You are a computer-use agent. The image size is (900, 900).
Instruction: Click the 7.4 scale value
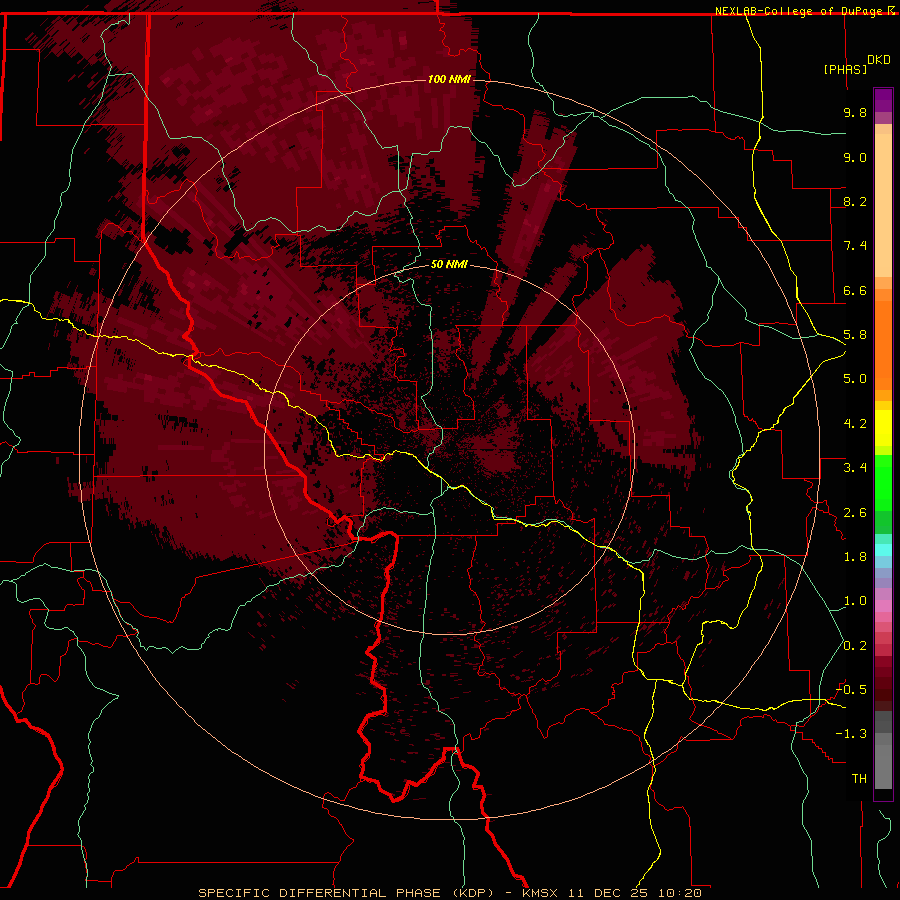click(x=855, y=246)
